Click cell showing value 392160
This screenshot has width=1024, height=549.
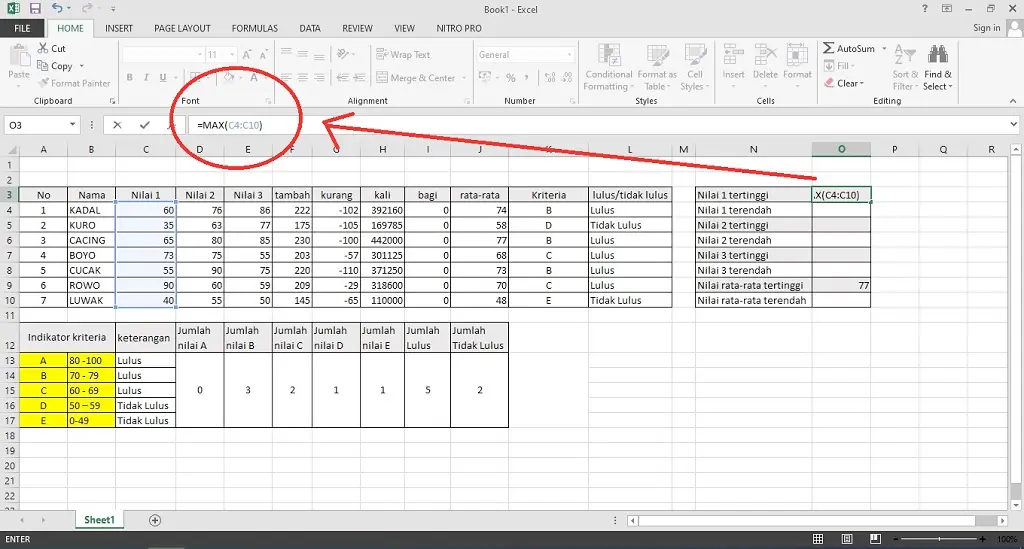pos(382,210)
